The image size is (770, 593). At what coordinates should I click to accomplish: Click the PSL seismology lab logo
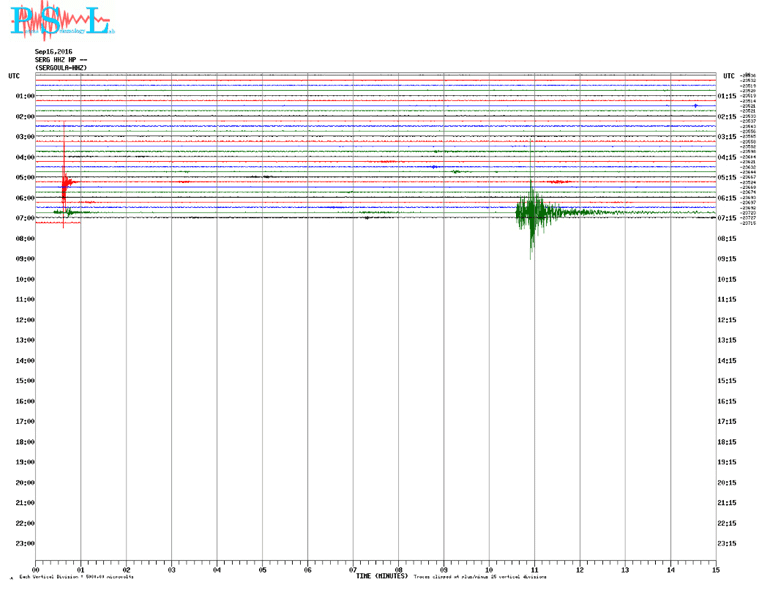[59, 21]
